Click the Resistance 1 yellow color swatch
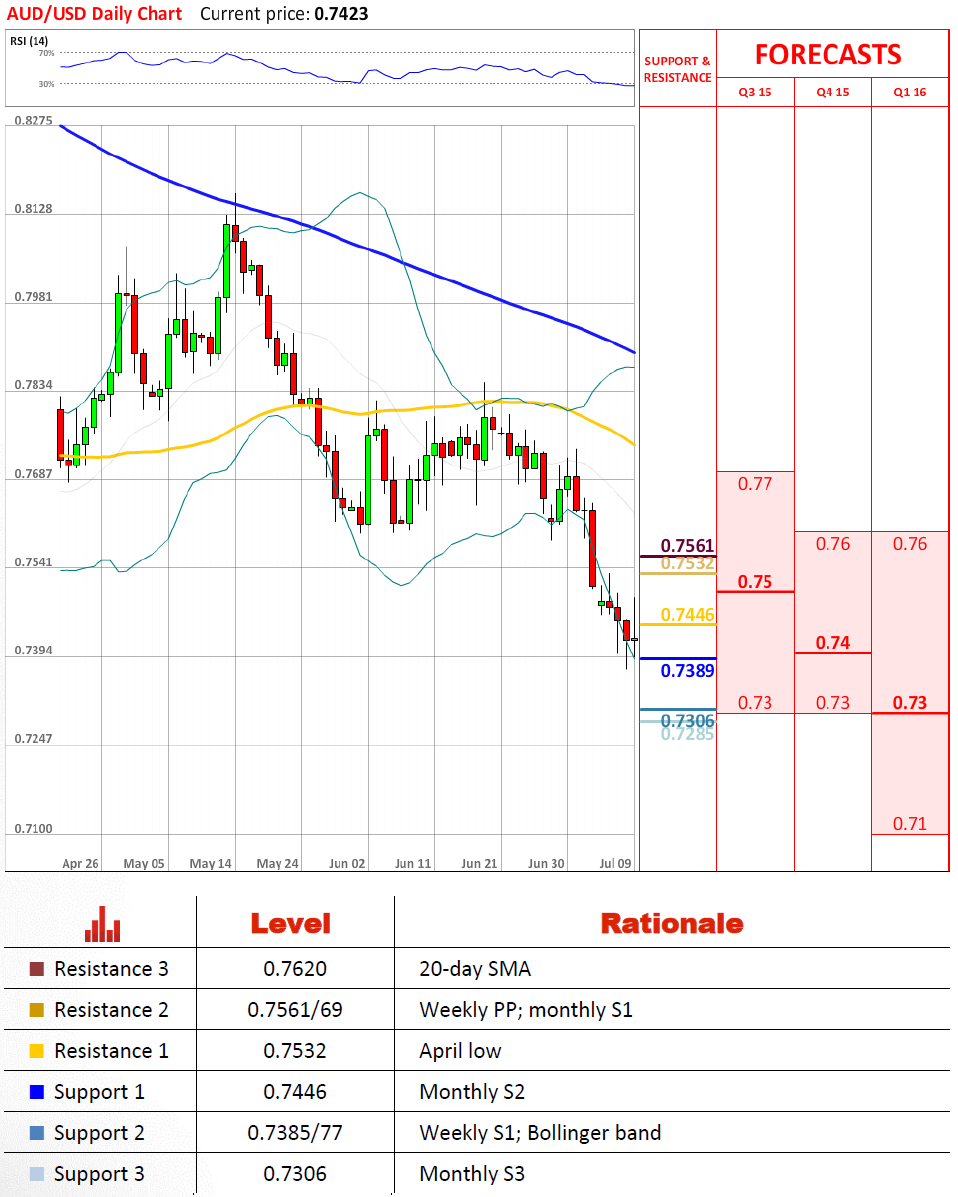Screen dimensions: 958x1197 [x=37, y=1051]
